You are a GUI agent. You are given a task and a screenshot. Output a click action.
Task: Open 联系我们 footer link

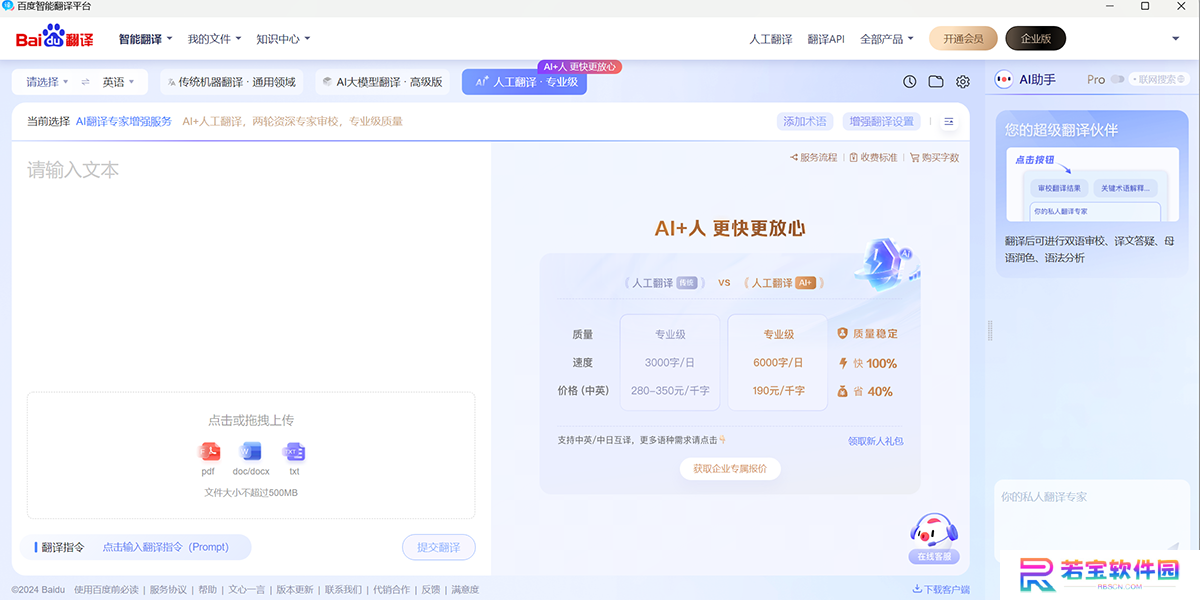343,589
